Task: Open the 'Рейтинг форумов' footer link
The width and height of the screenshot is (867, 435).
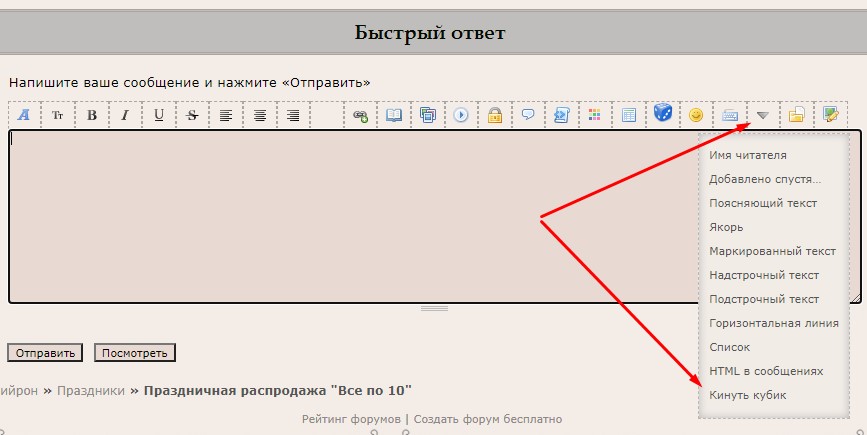Action: click(351, 419)
